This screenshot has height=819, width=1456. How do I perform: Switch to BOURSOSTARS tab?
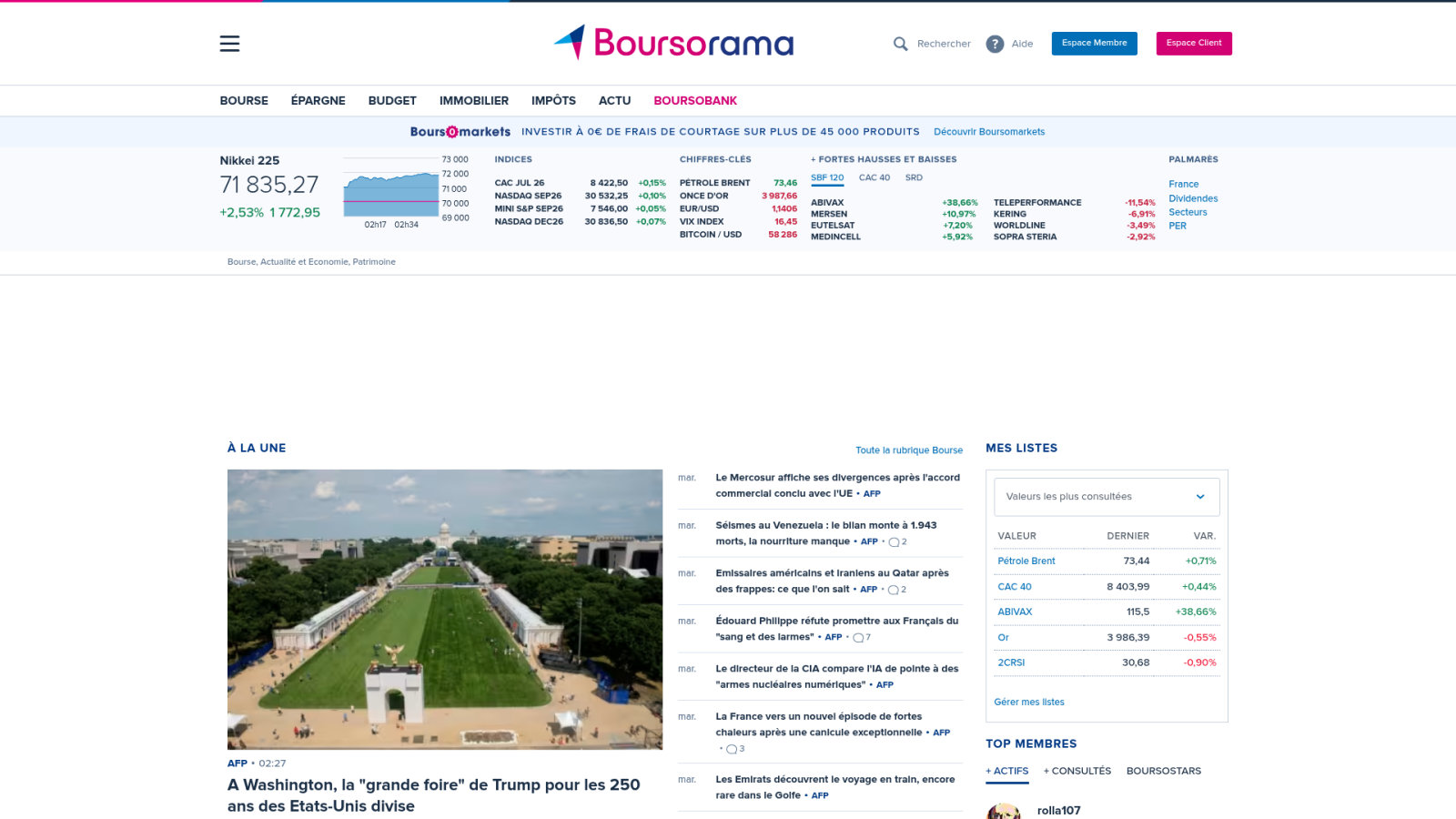(1164, 771)
